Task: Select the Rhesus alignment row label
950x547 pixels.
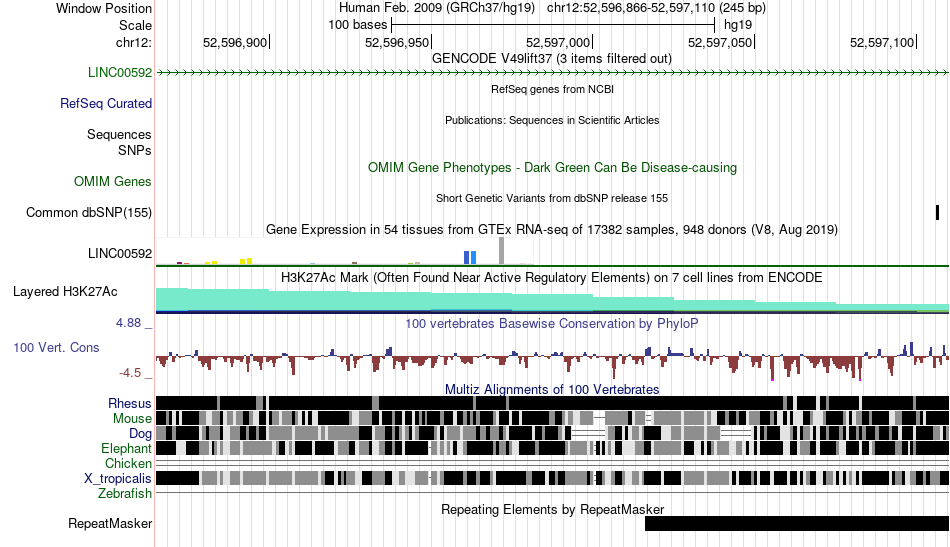Action: tap(130, 404)
